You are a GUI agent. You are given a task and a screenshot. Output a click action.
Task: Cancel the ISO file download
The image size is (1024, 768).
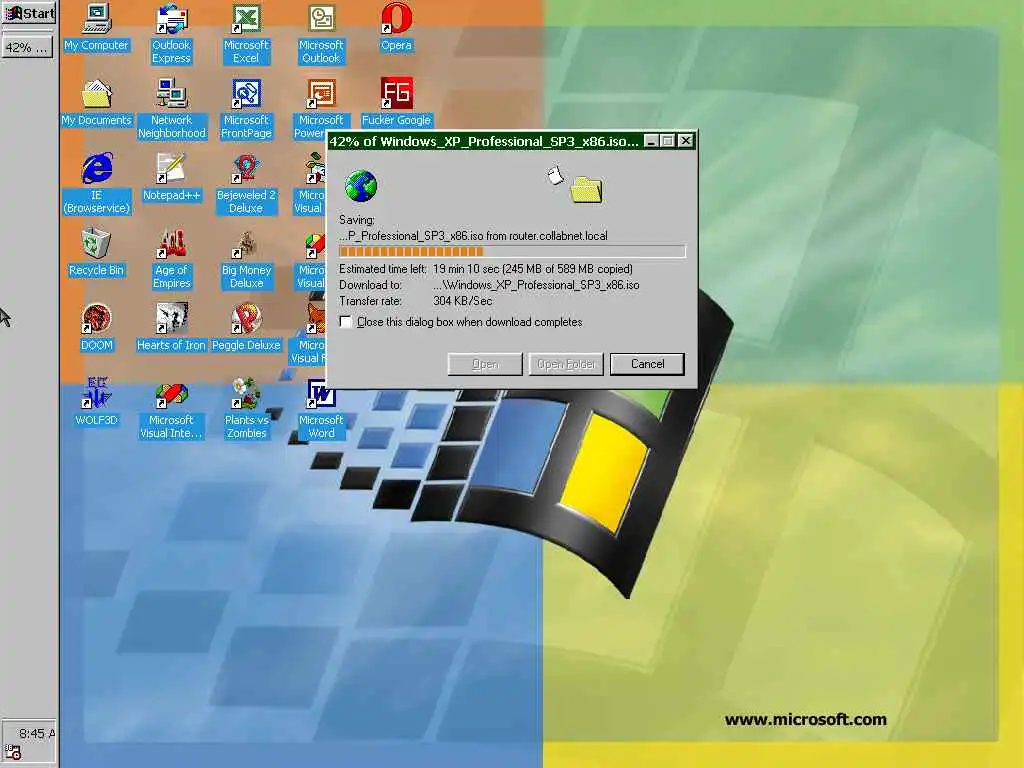(647, 364)
